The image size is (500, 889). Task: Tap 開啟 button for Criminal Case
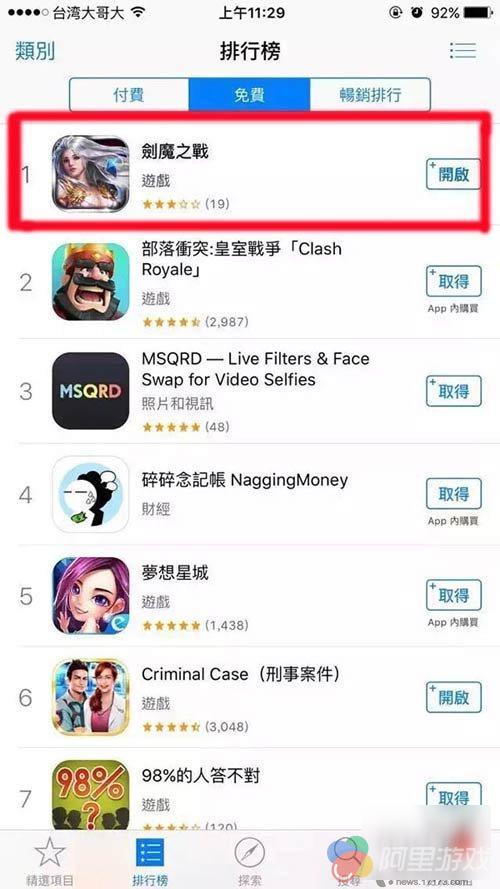(454, 697)
